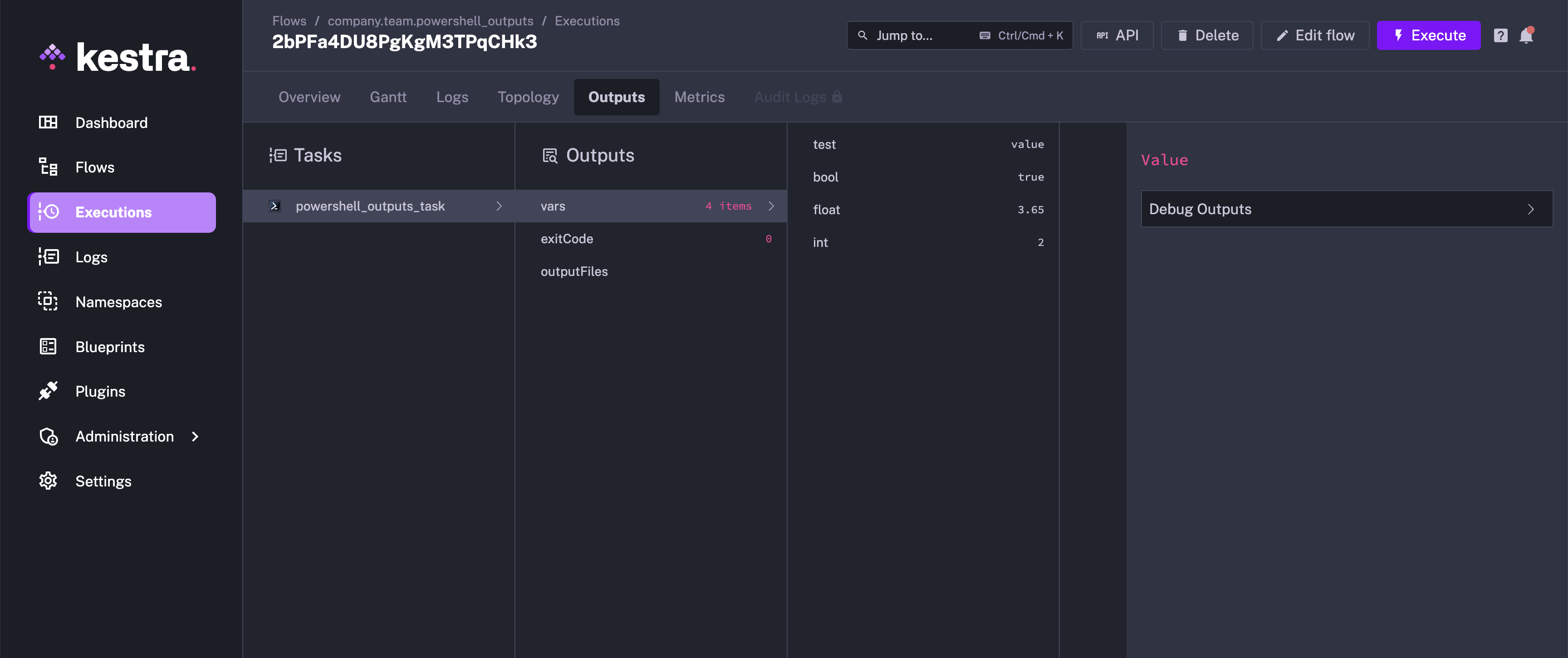Expand the vars 4 items row

pos(650,206)
